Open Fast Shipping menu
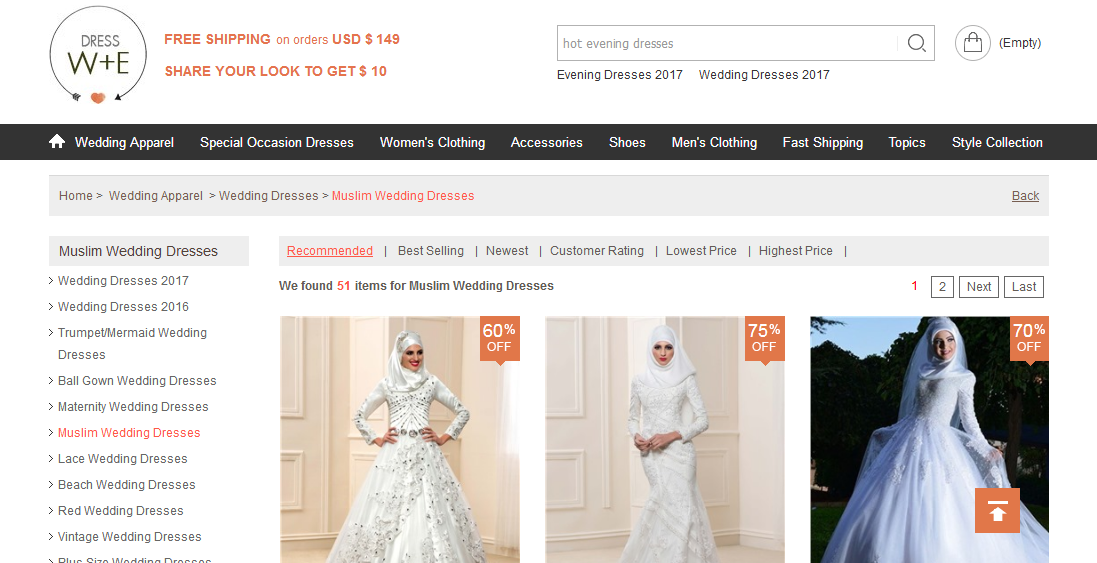The width and height of the screenshot is (1097, 563). pyautogui.click(x=823, y=142)
